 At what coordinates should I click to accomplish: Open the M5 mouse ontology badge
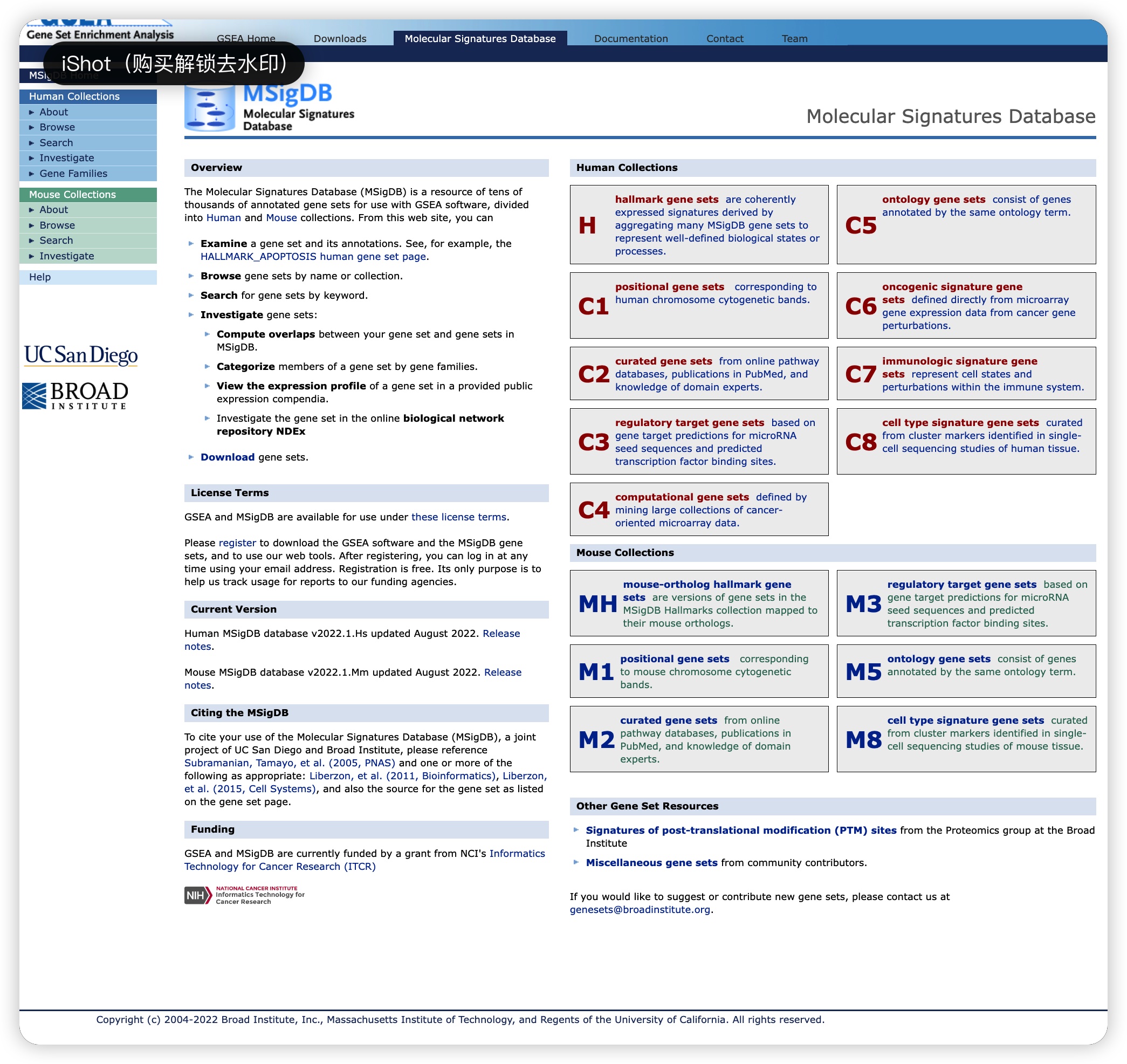[x=863, y=672]
